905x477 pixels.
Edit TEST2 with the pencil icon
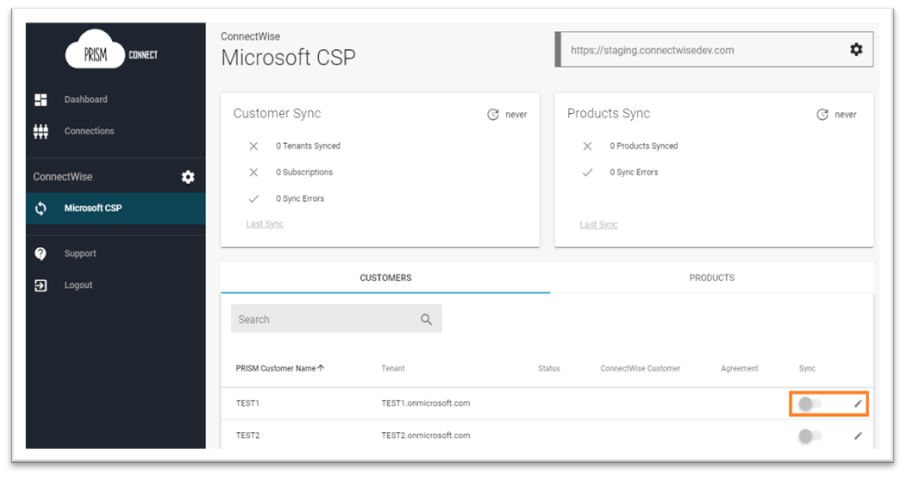858,436
